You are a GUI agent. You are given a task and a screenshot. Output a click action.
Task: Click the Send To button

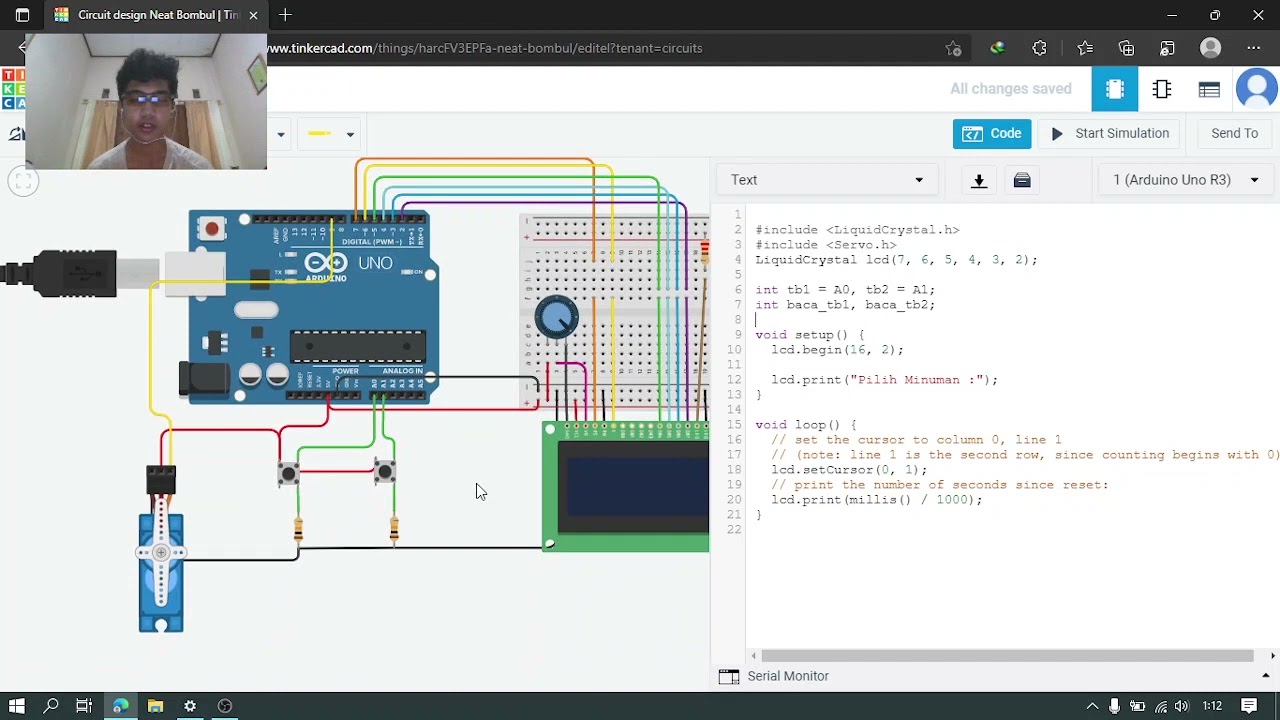pyautogui.click(x=1234, y=133)
